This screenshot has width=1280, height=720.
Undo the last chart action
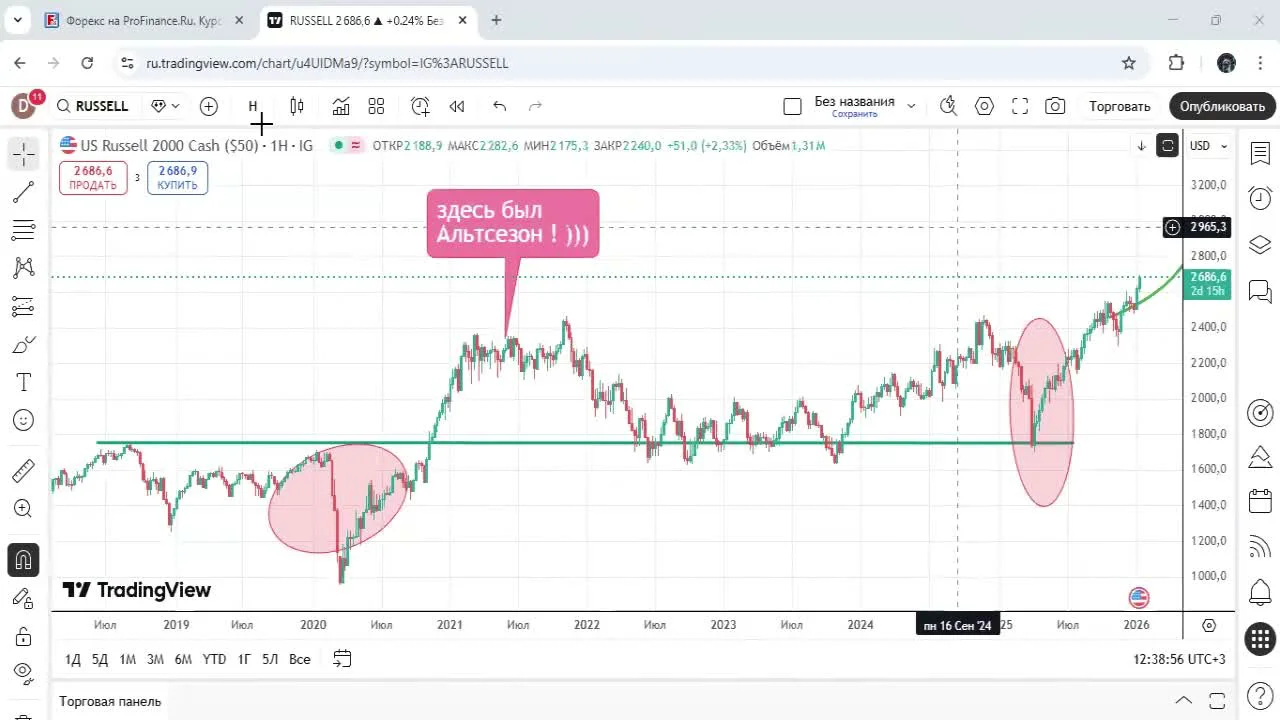[x=499, y=106]
